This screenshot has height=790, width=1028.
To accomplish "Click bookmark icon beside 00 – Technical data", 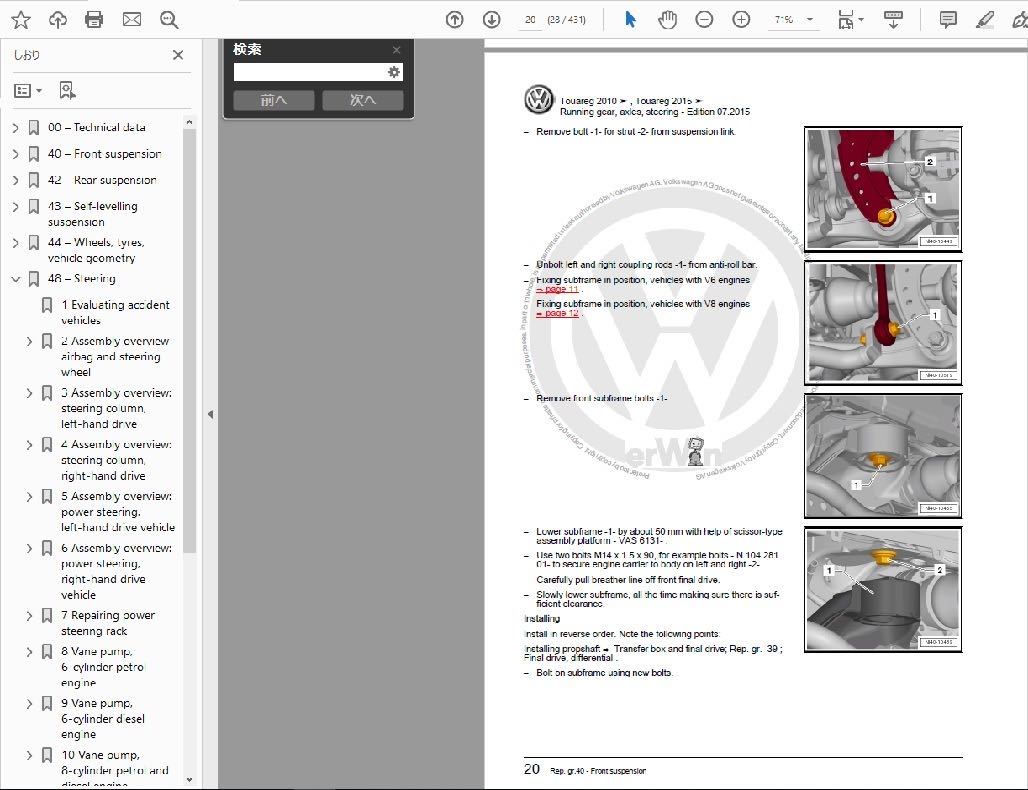I will pos(33,127).
